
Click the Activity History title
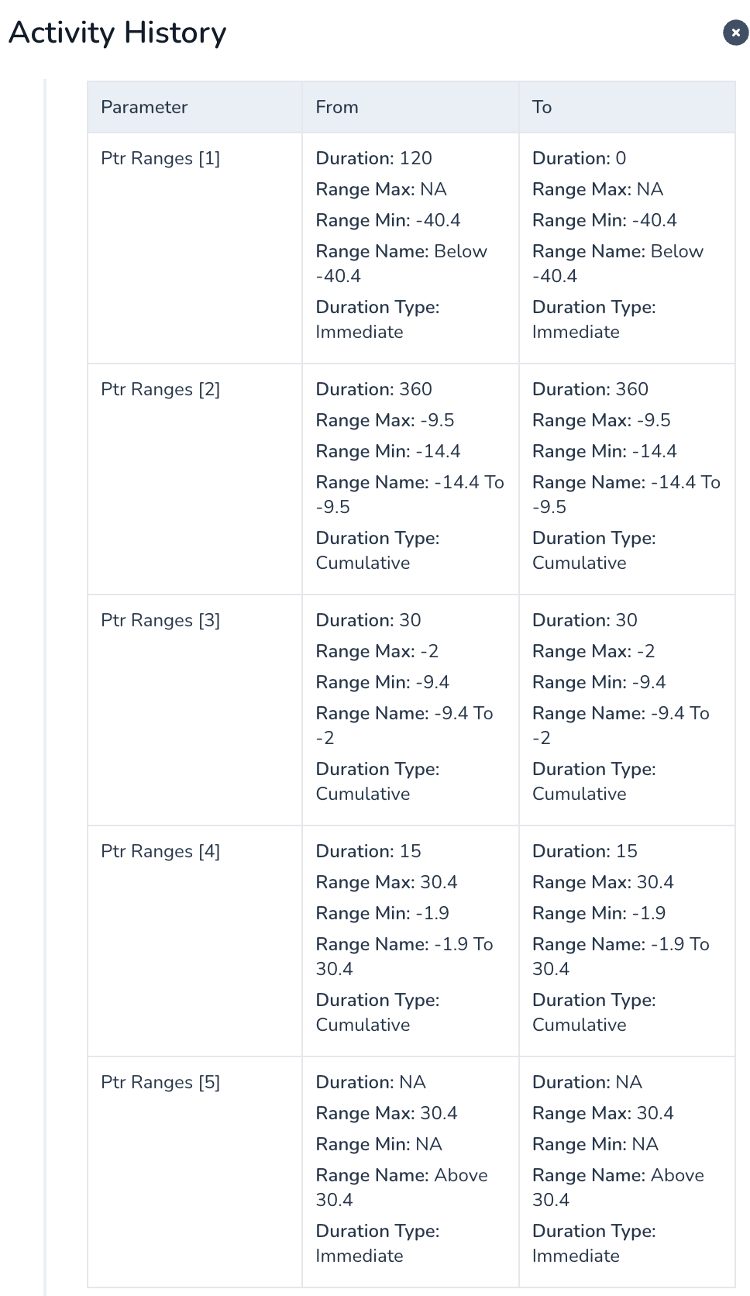pos(117,33)
